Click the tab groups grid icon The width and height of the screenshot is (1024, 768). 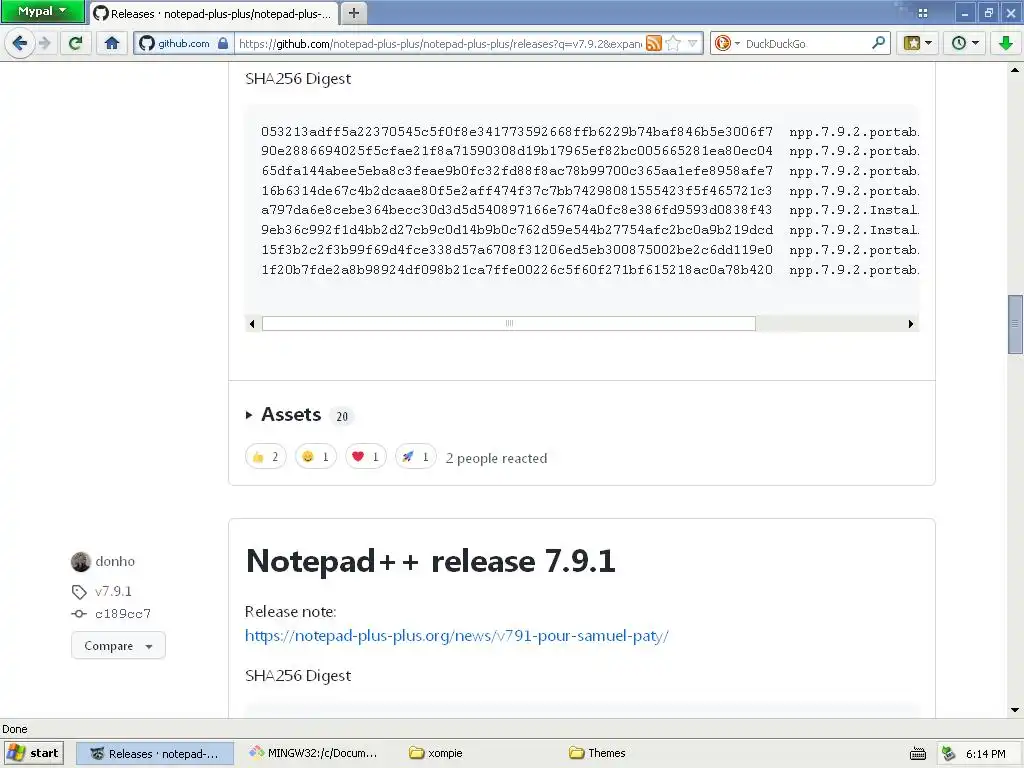click(x=923, y=13)
